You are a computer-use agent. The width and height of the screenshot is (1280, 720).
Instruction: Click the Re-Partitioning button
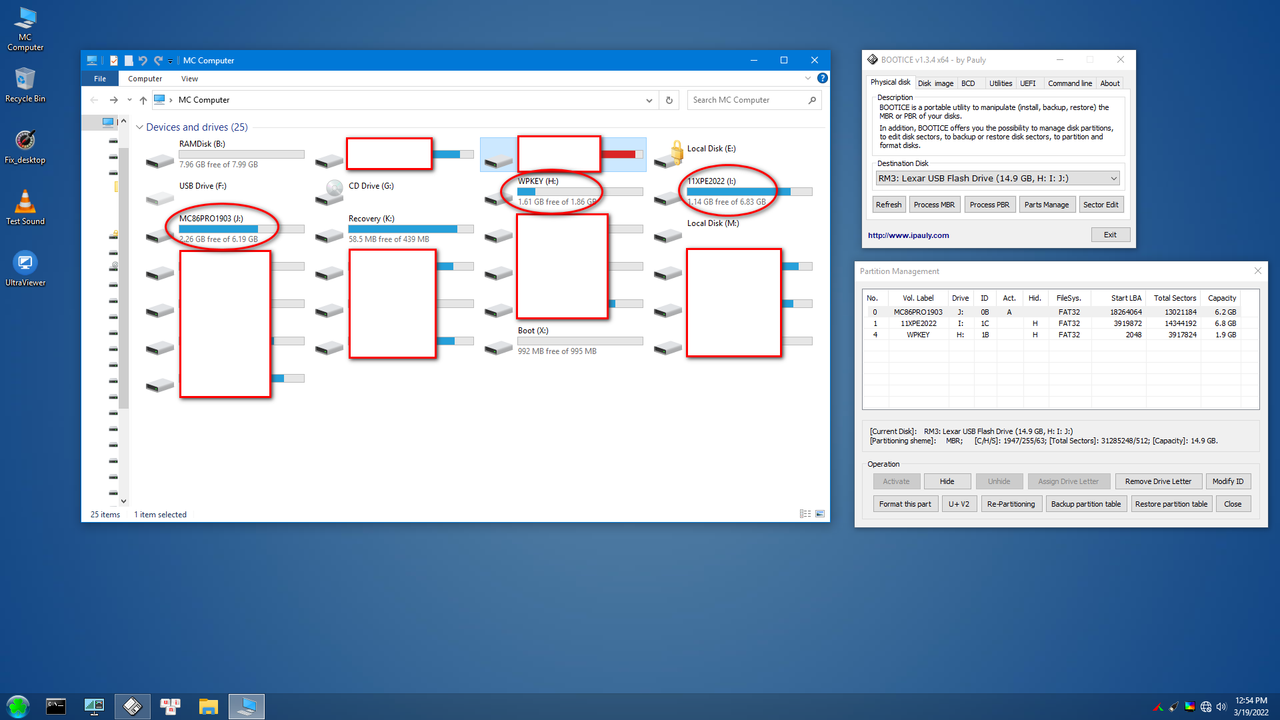tap(1011, 504)
